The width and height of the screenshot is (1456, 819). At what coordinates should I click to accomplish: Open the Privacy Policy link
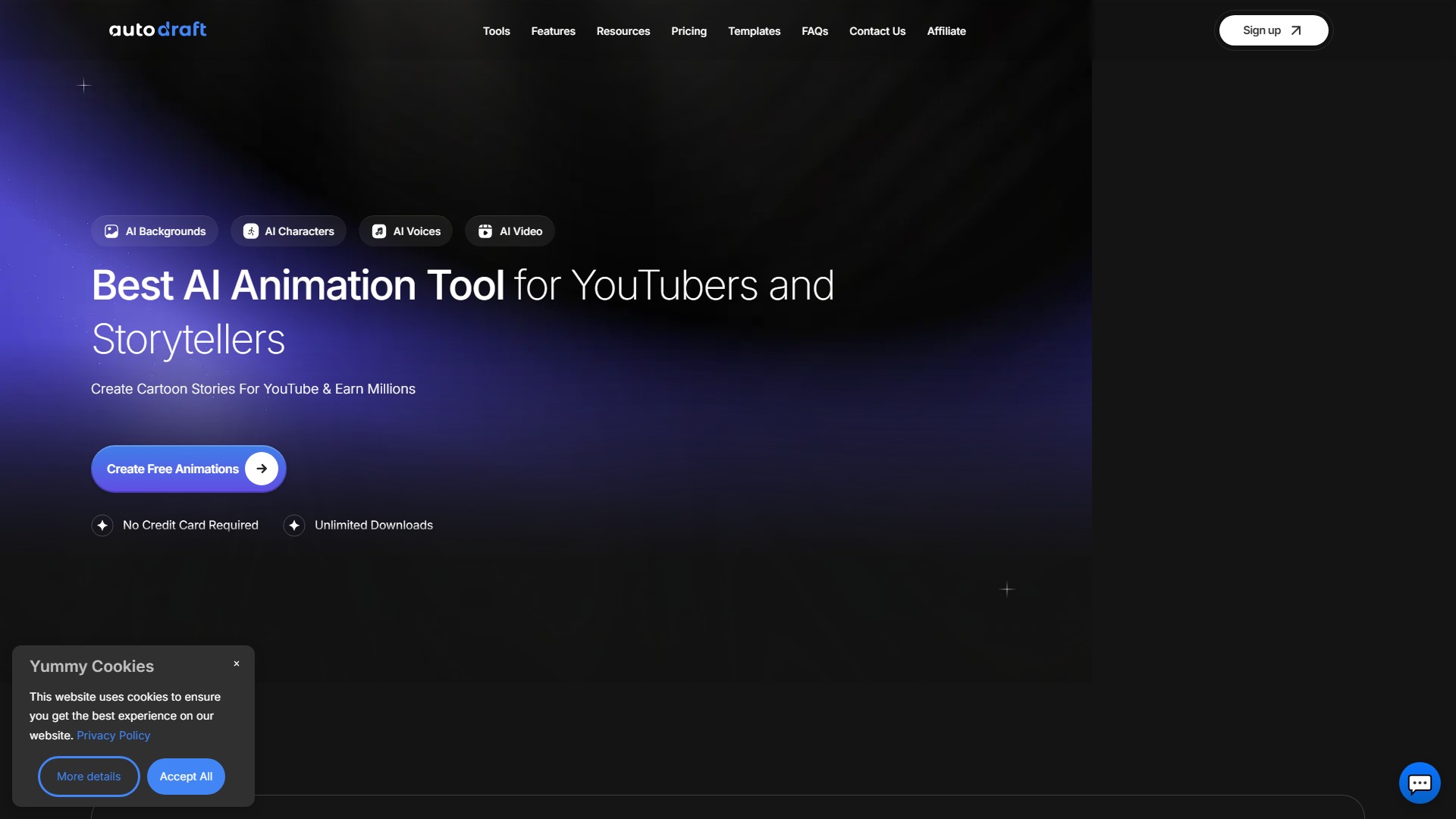coord(113,736)
